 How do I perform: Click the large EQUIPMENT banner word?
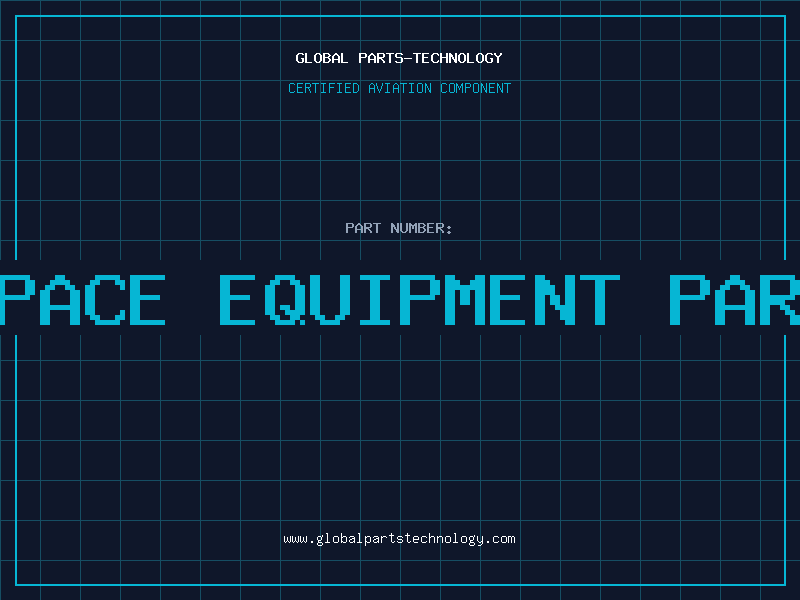(420, 300)
